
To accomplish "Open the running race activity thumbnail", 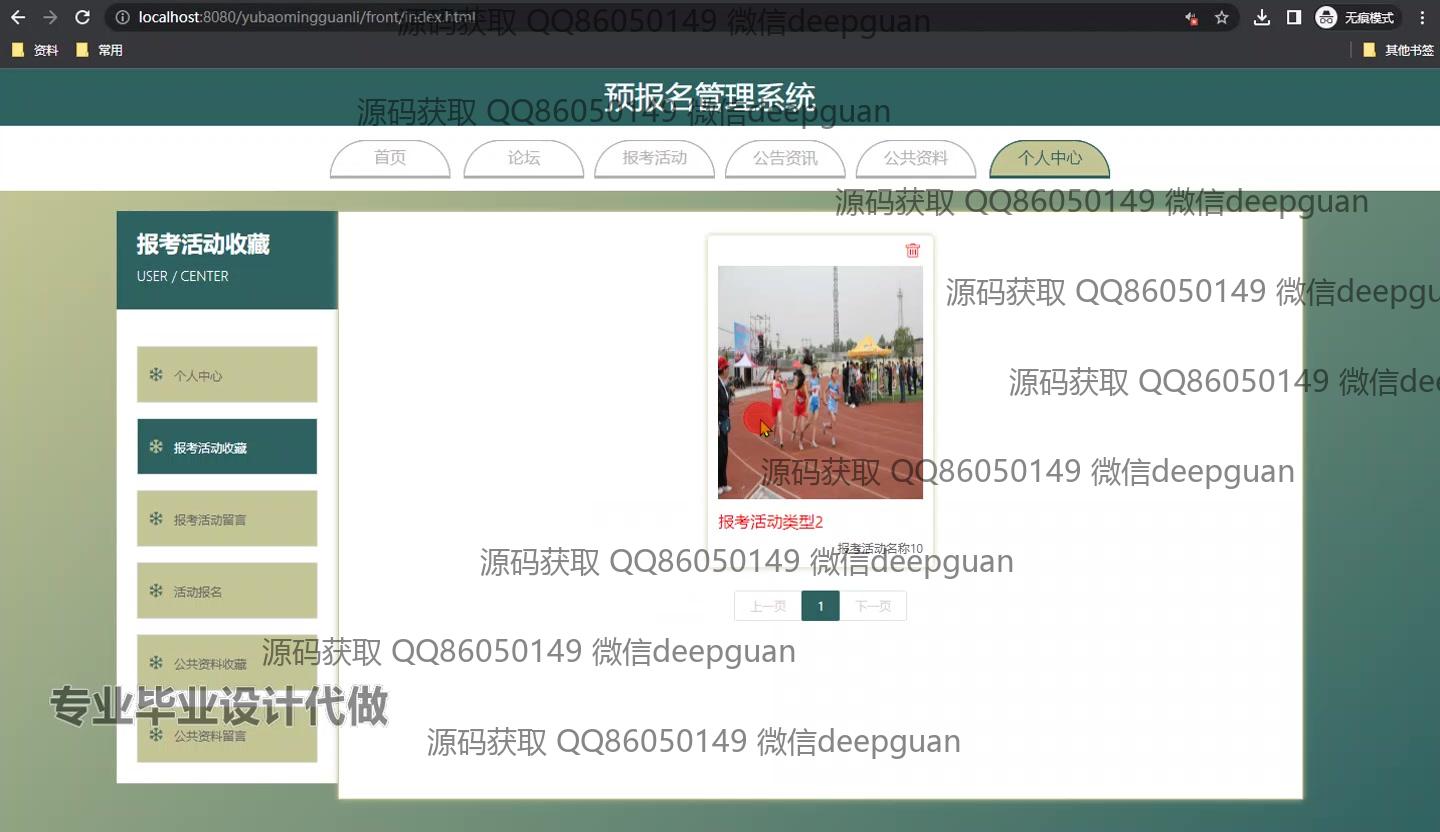I will point(820,382).
